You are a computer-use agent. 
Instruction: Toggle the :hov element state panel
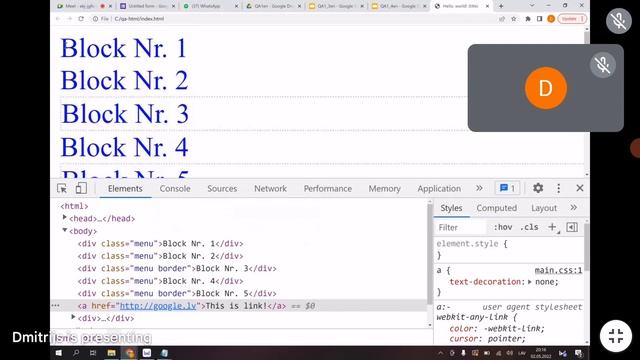[502, 227]
